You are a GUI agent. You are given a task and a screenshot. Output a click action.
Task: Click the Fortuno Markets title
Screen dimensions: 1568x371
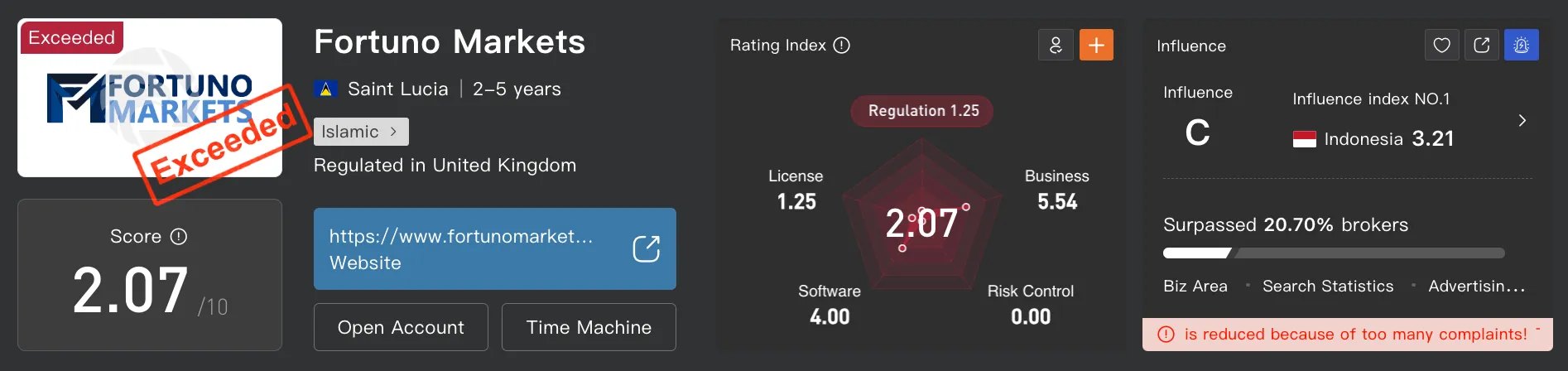point(450,42)
